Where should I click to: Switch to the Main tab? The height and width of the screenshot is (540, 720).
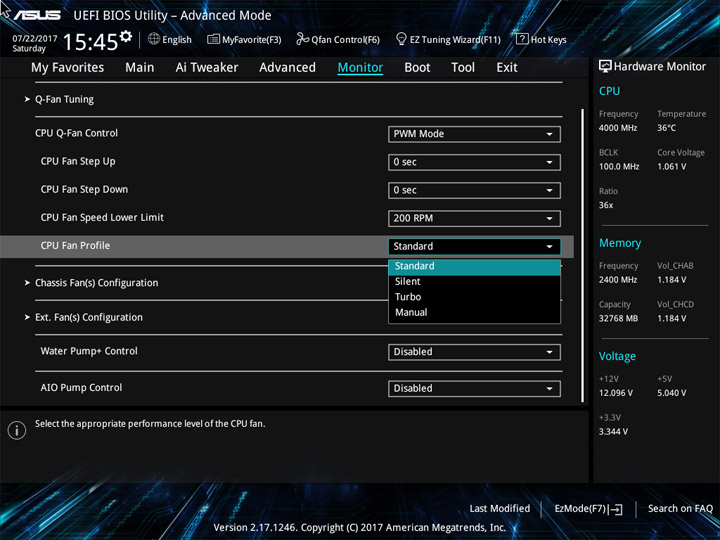point(140,68)
